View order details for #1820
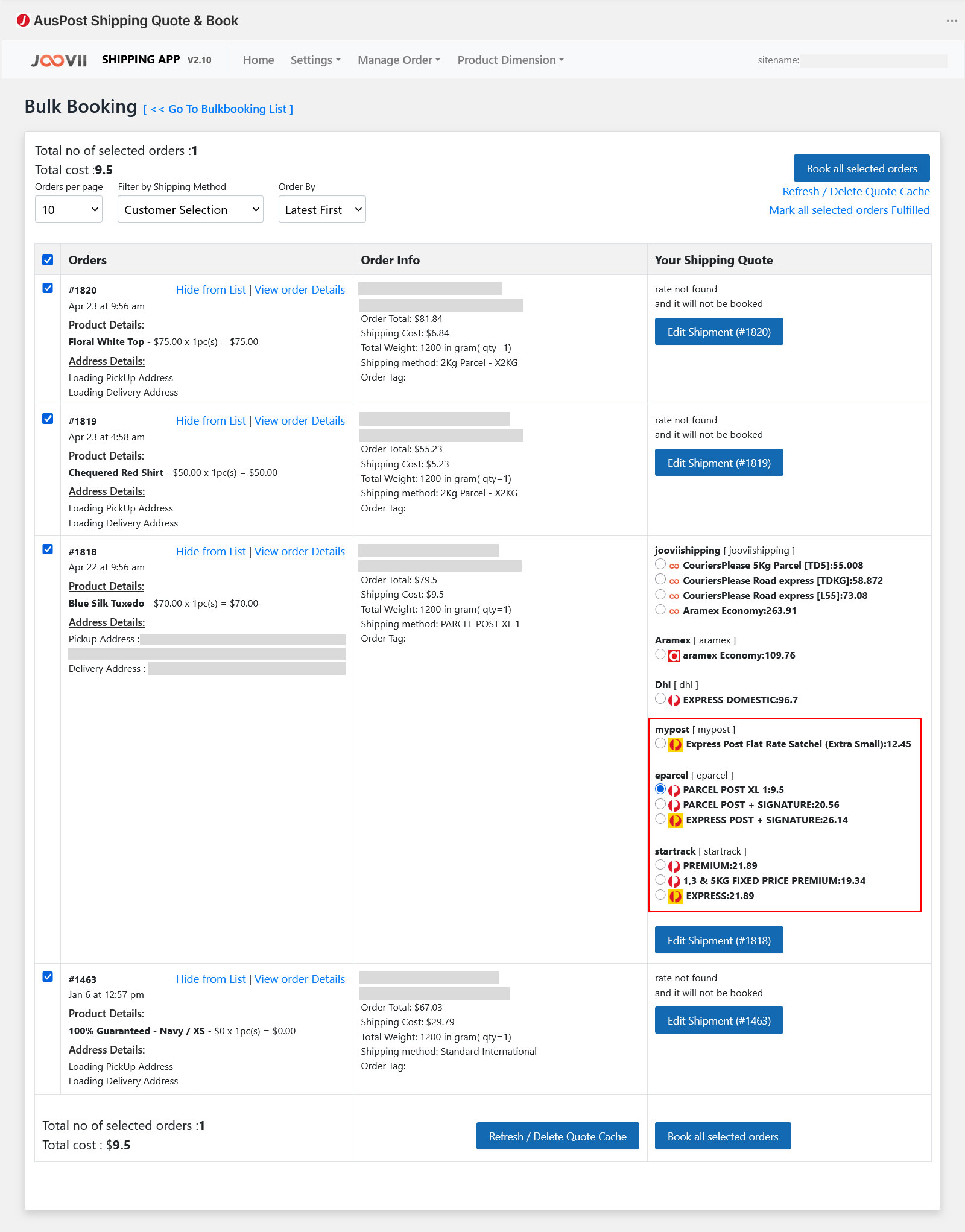The height and width of the screenshot is (1232, 965). click(300, 290)
